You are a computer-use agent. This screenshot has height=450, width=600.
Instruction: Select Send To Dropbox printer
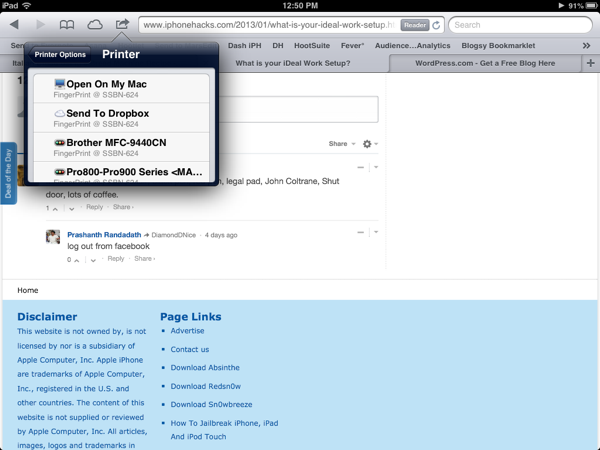coord(107,114)
